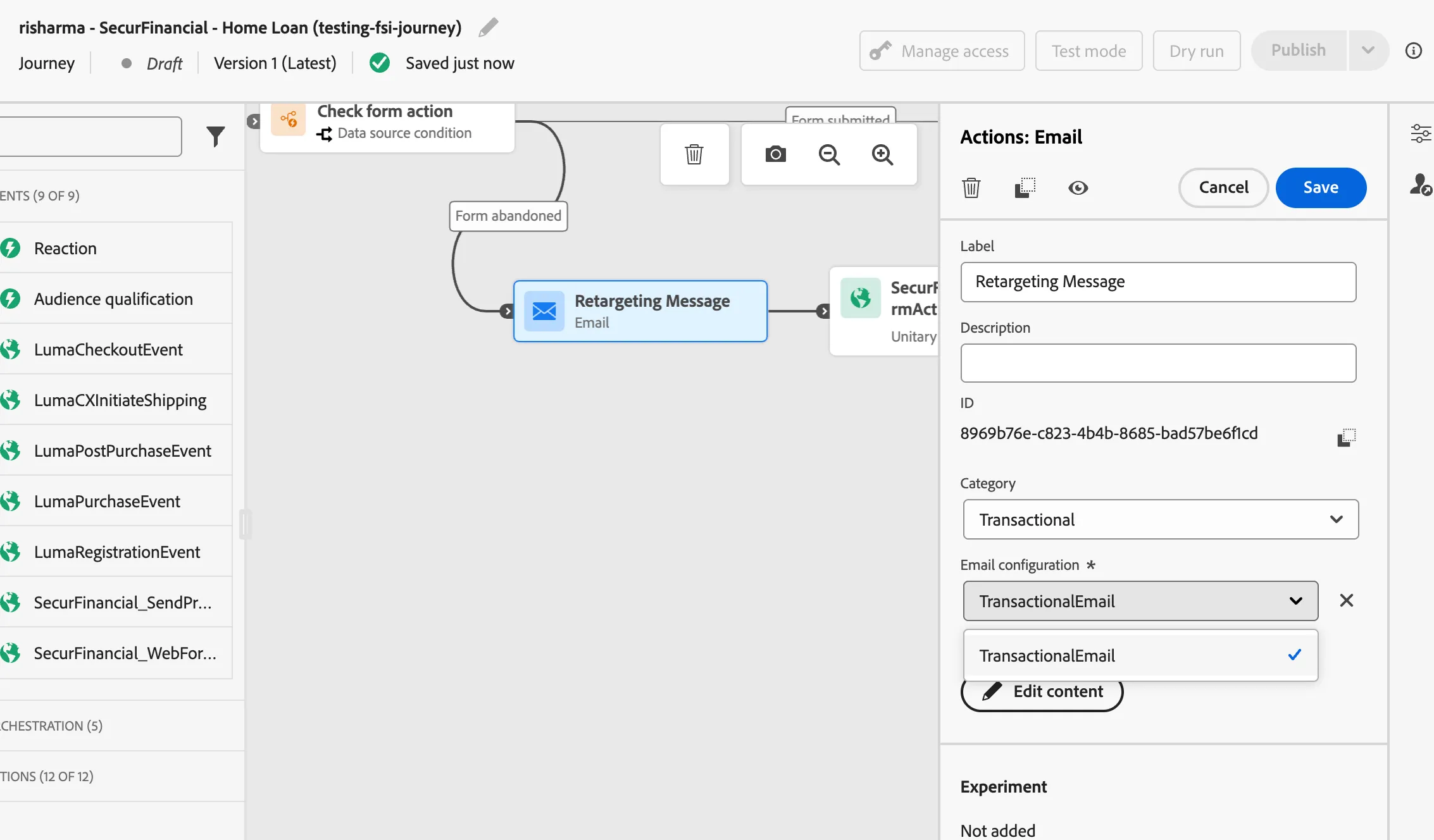Open the Category Transactional dropdown
1434x840 pixels.
1161,519
